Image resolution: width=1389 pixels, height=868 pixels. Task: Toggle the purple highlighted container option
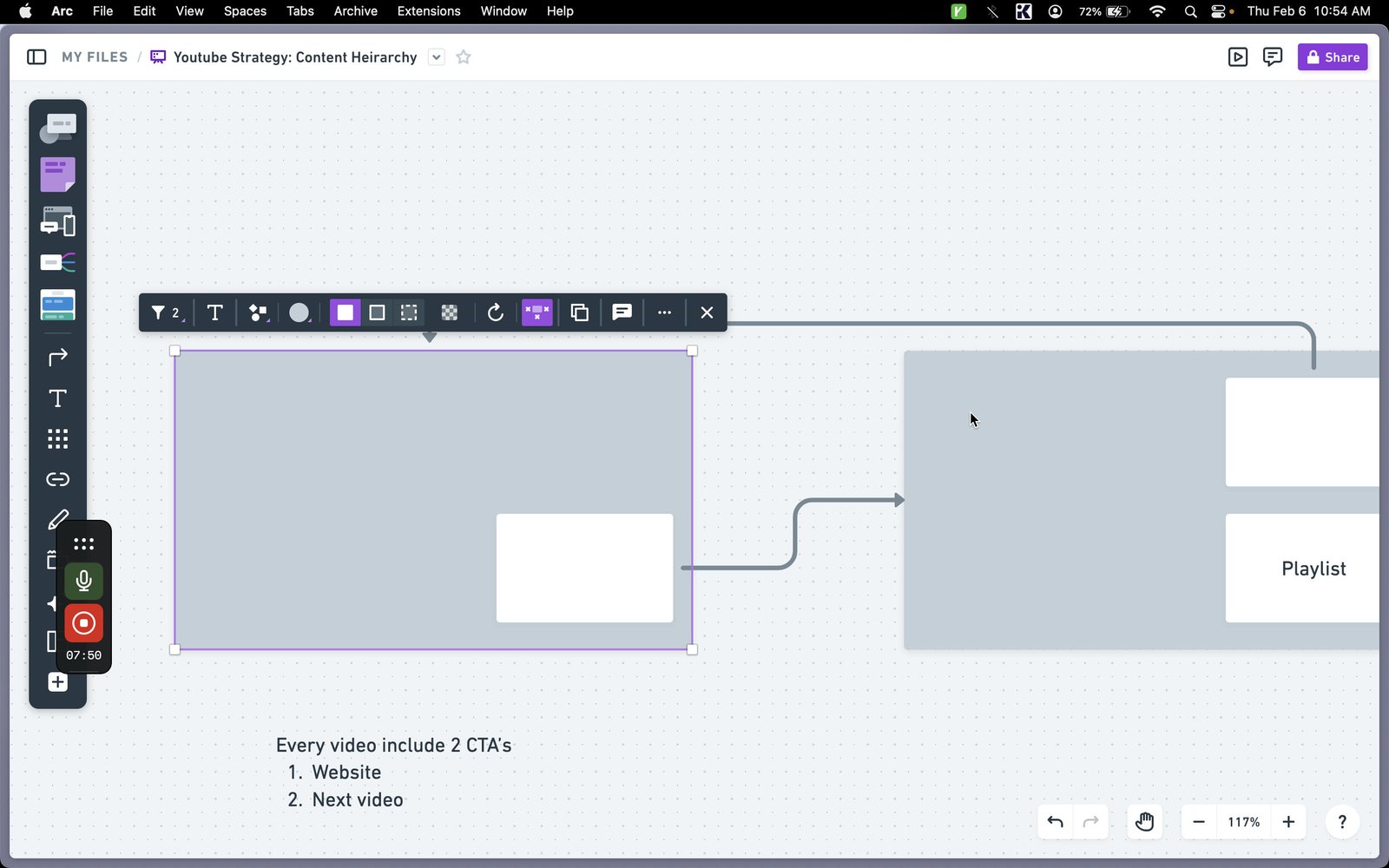tap(537, 312)
